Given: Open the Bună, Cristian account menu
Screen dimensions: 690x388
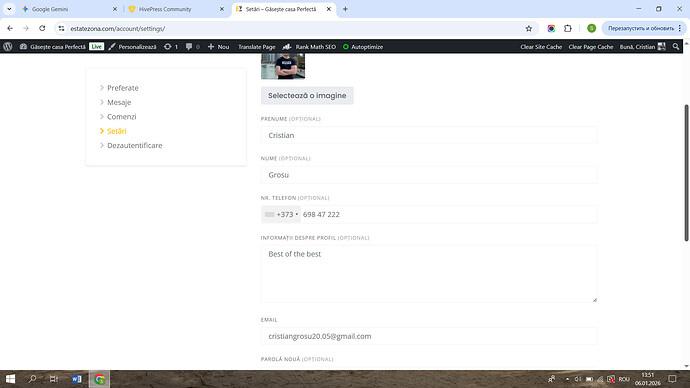Looking at the screenshot, I should [x=642, y=47].
